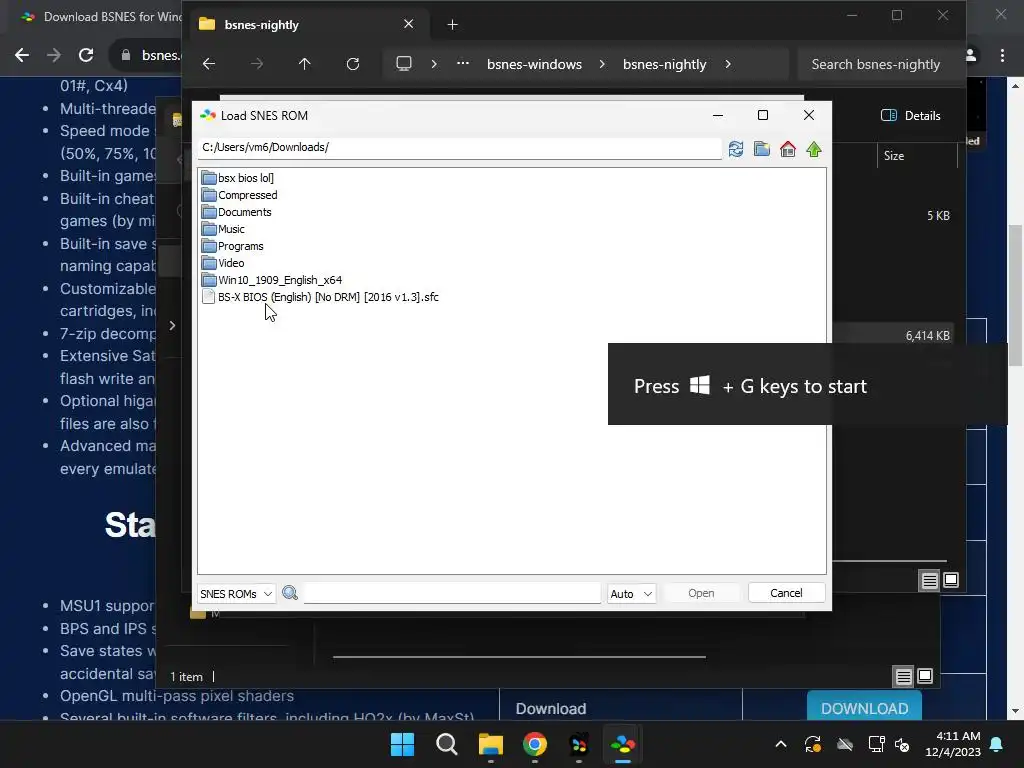Open File Explorer from the taskbar
This screenshot has width=1024, height=768.
pos(491,744)
